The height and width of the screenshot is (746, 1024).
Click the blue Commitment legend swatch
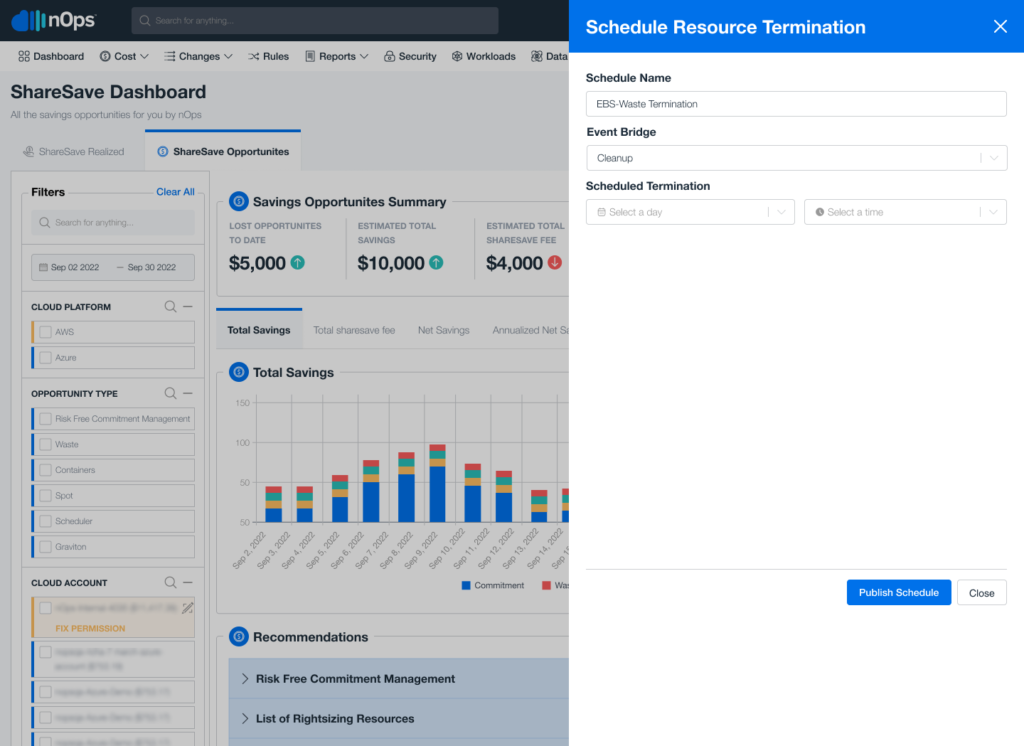466,585
